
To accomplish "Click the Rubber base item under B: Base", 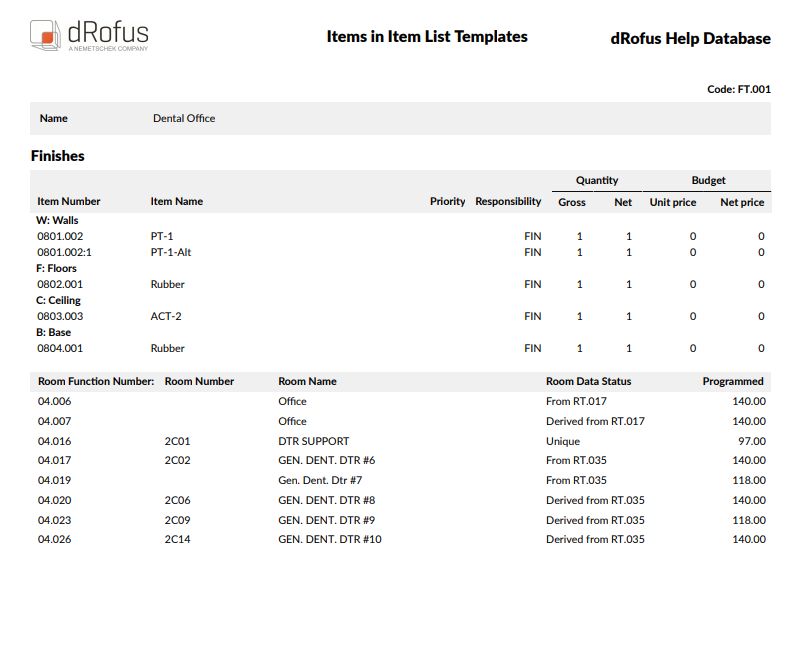I will 167,348.
